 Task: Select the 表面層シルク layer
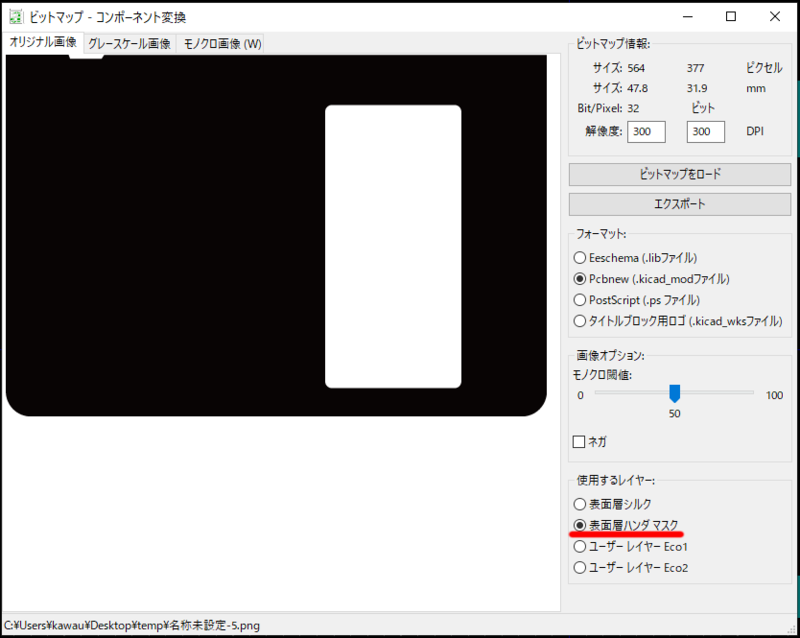click(581, 504)
